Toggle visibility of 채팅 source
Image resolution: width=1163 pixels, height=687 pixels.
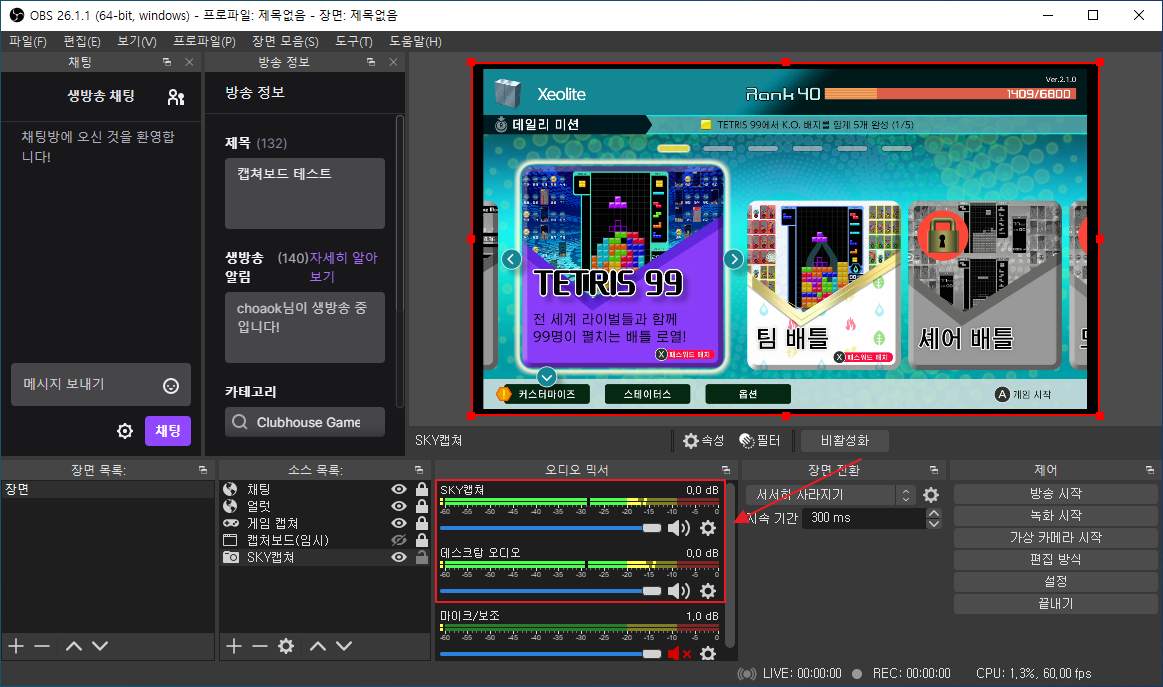coord(399,489)
